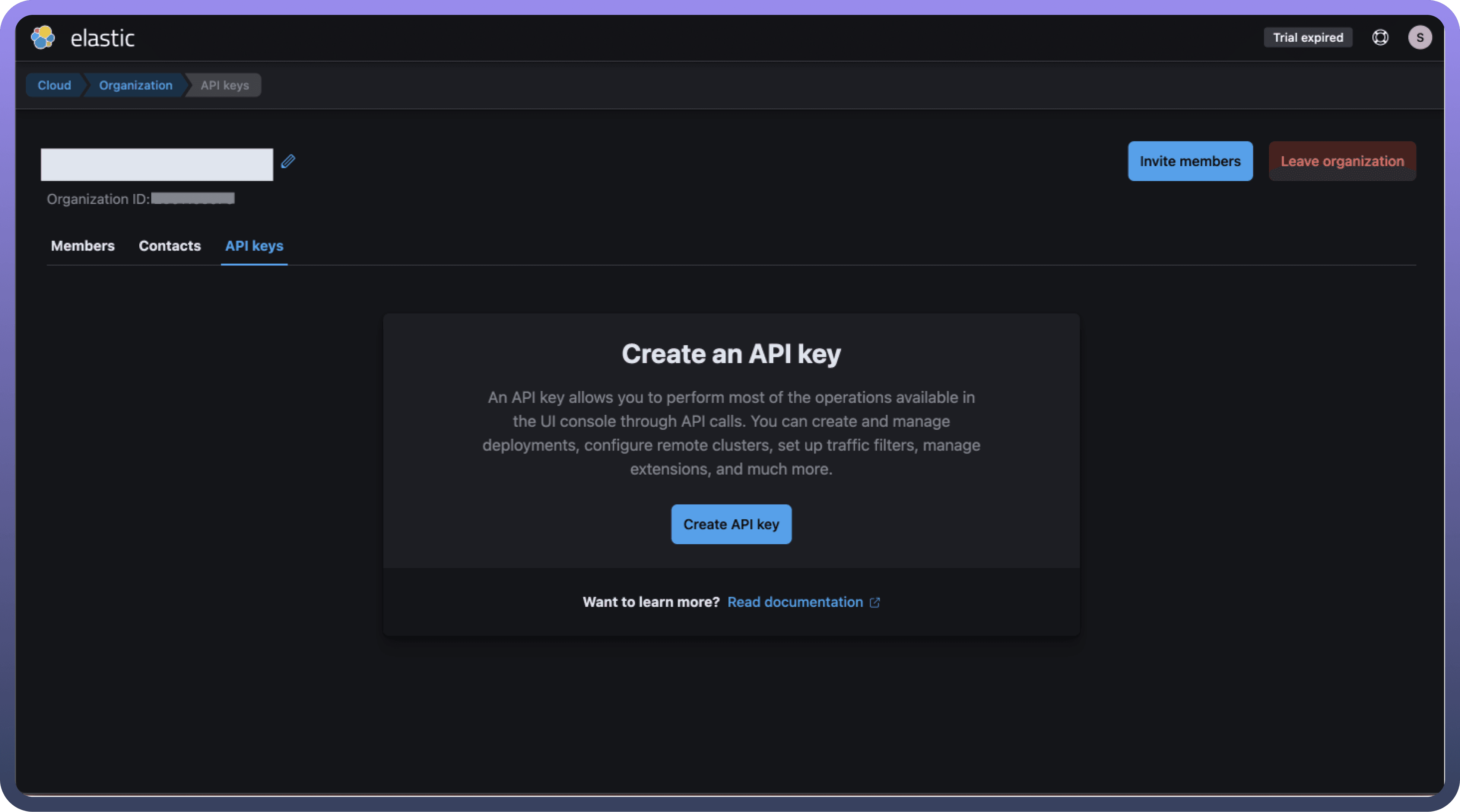Viewport: 1460px width, 812px height.
Task: Click the Create an API key heading
Action: 731,354
